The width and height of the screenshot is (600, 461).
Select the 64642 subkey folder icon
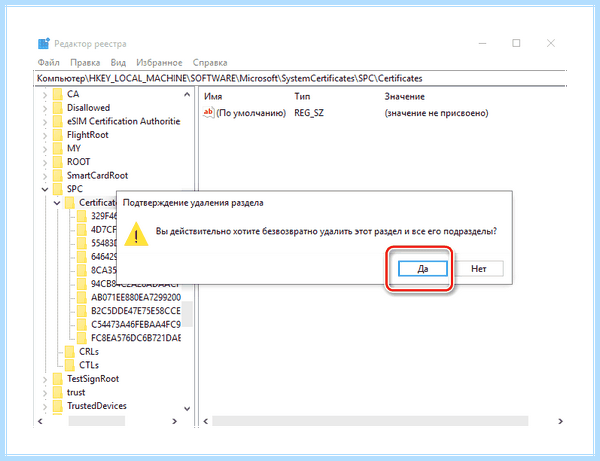[x=82, y=257]
